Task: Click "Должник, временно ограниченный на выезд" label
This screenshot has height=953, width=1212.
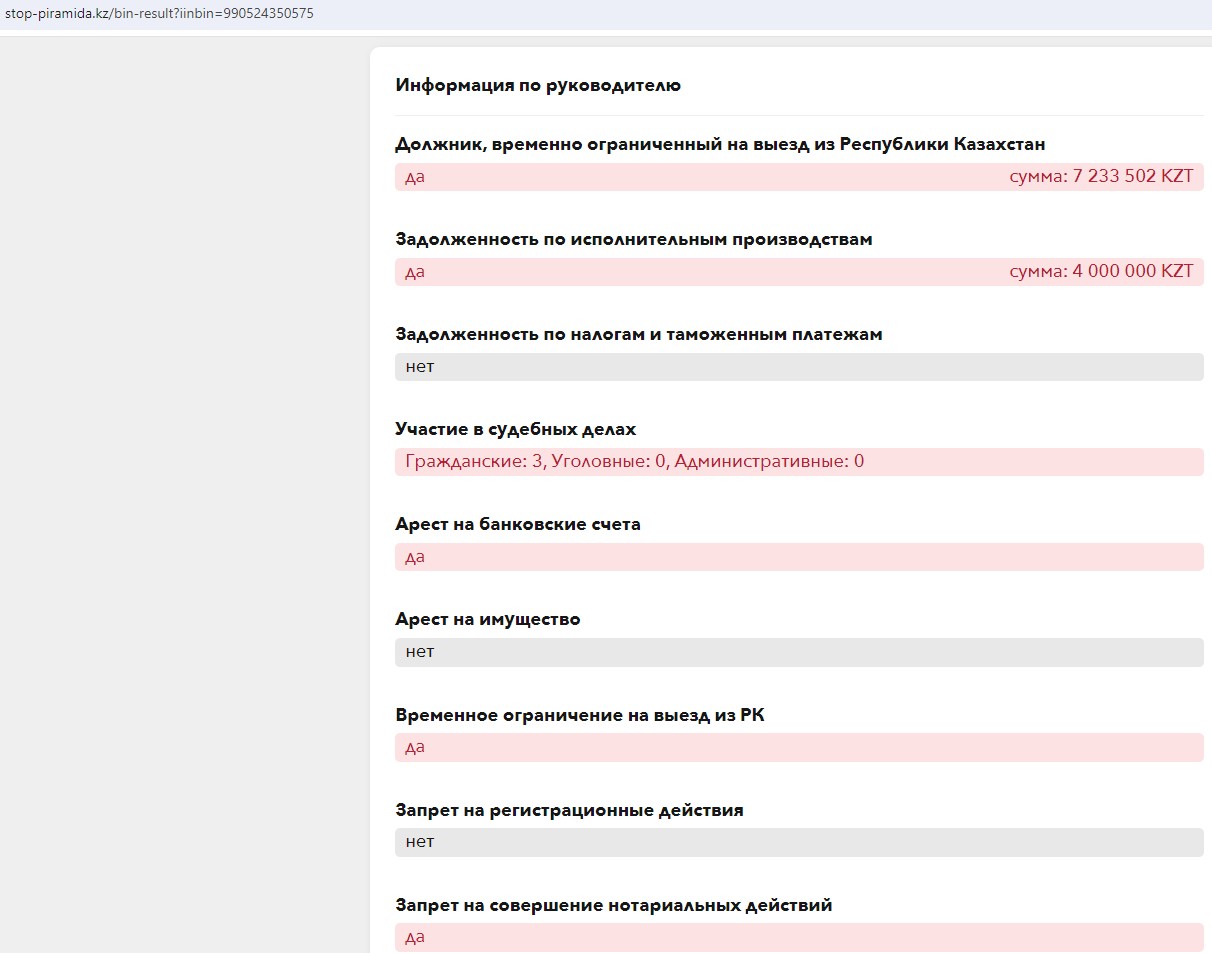Action: click(720, 144)
